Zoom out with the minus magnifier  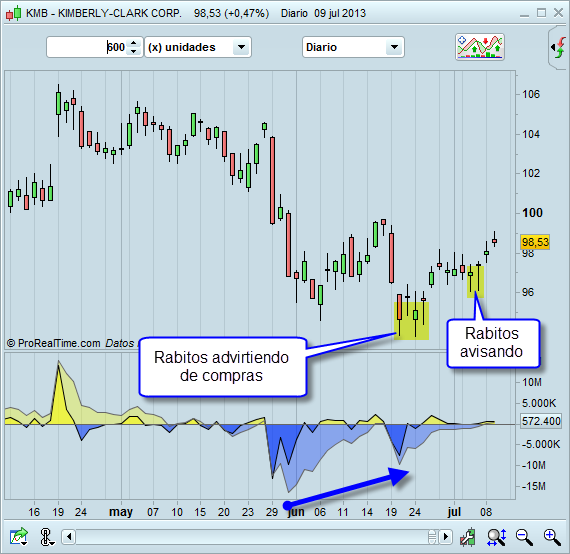pyautogui.click(x=524, y=537)
